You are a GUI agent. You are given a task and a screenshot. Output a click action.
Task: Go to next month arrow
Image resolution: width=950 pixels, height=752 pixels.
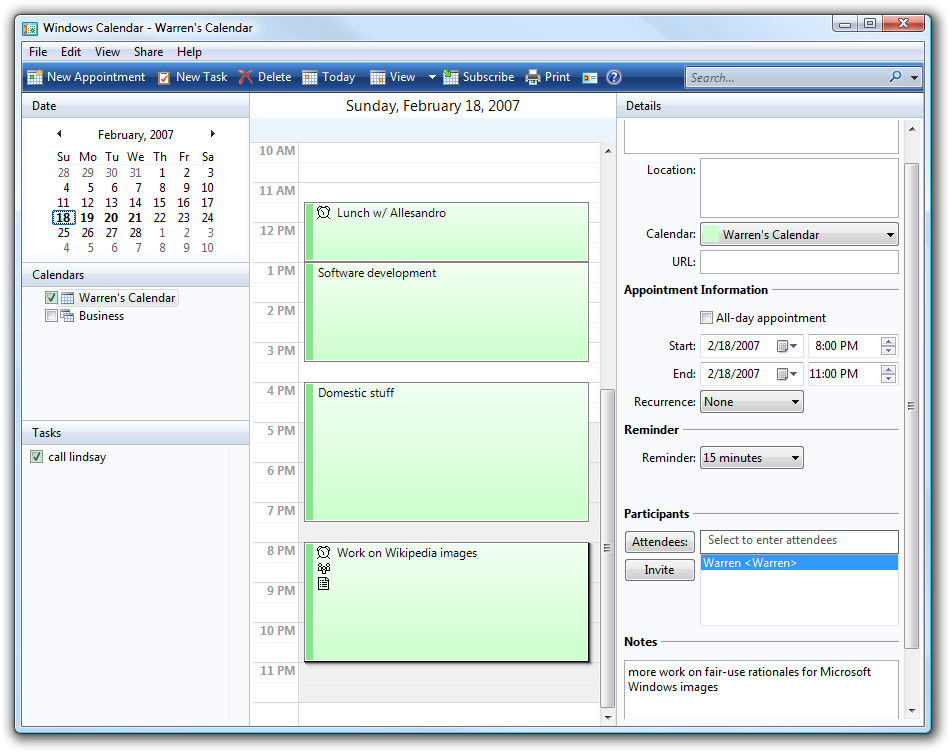point(213,133)
